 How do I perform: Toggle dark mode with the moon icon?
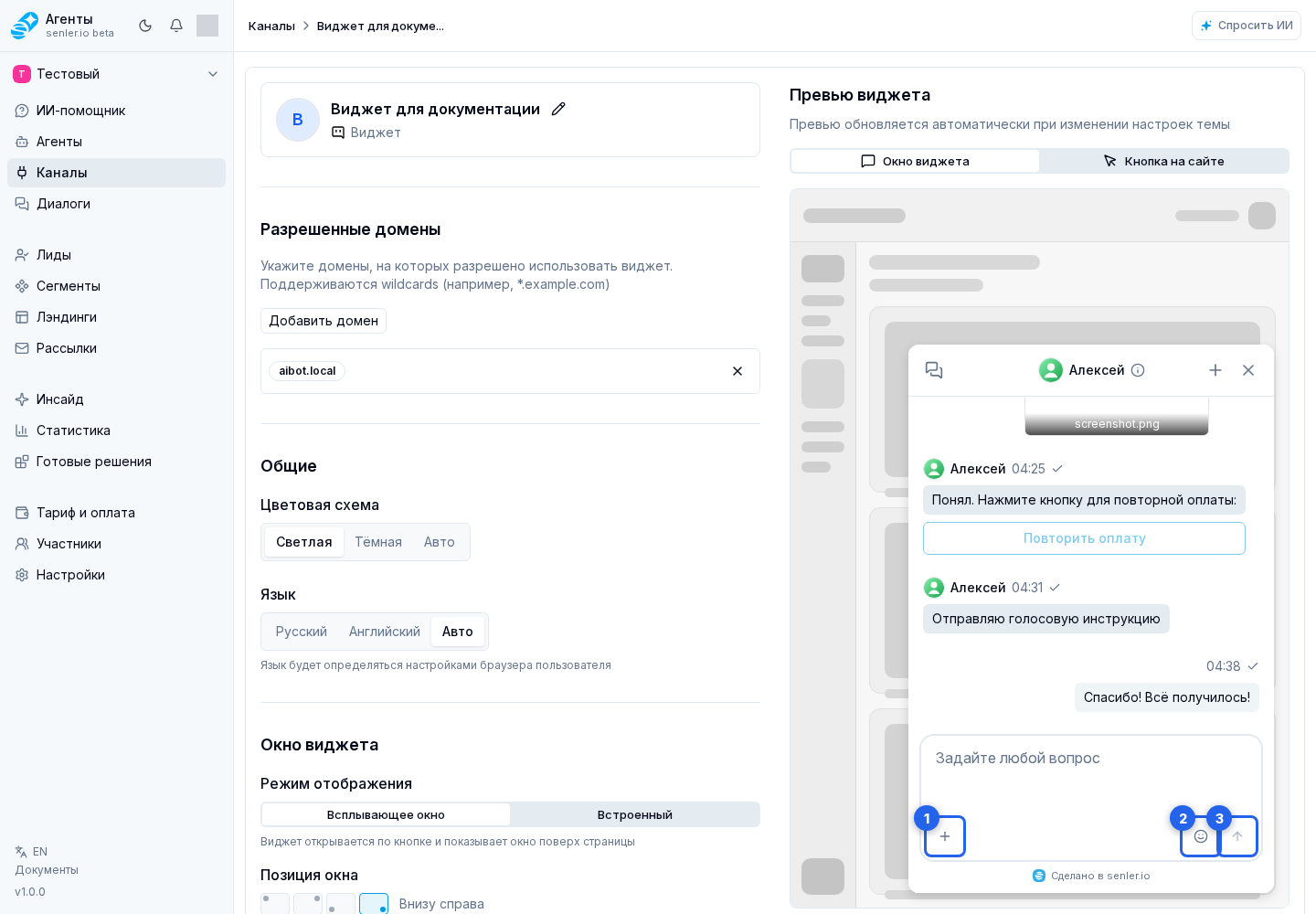(145, 26)
